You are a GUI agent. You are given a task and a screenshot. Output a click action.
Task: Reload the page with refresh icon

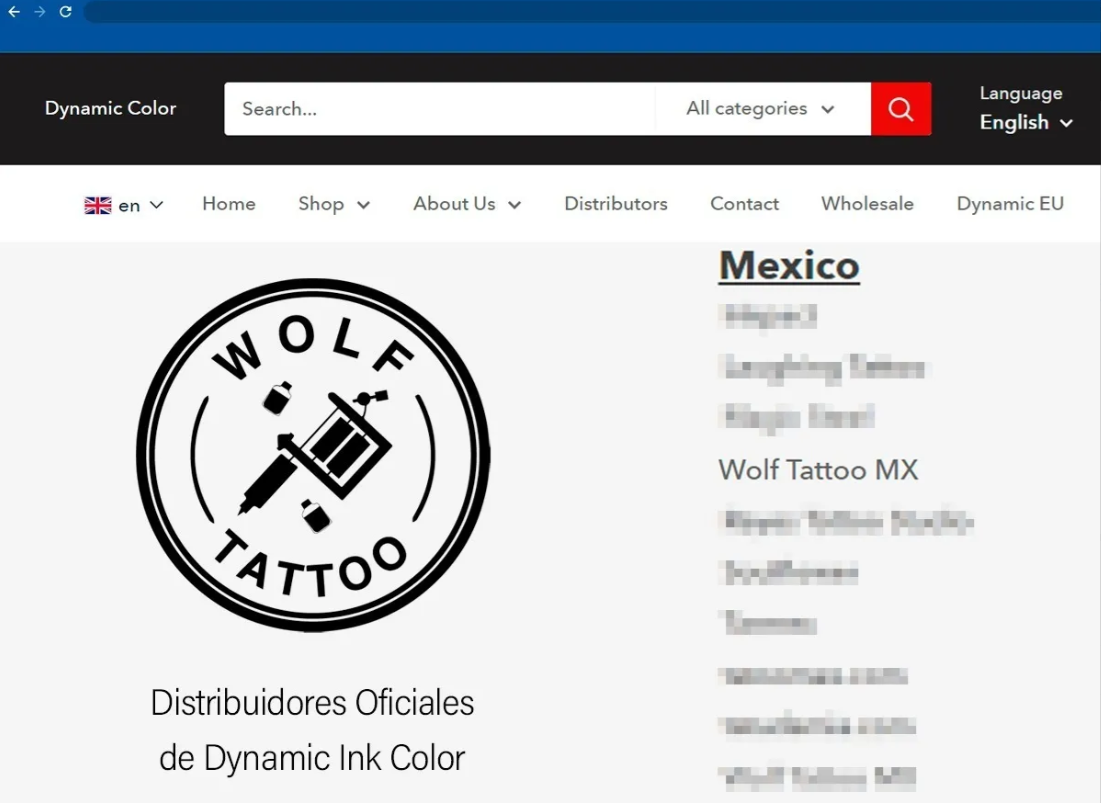[x=66, y=12]
